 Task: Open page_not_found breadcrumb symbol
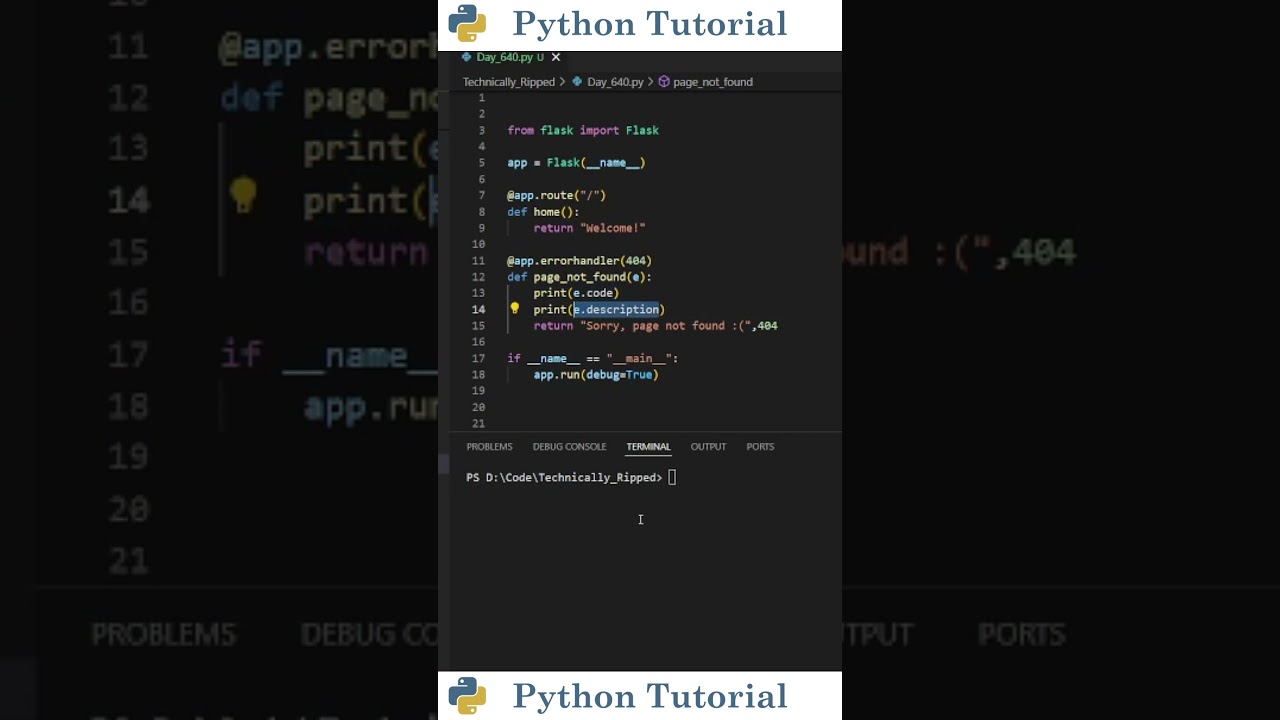[712, 82]
